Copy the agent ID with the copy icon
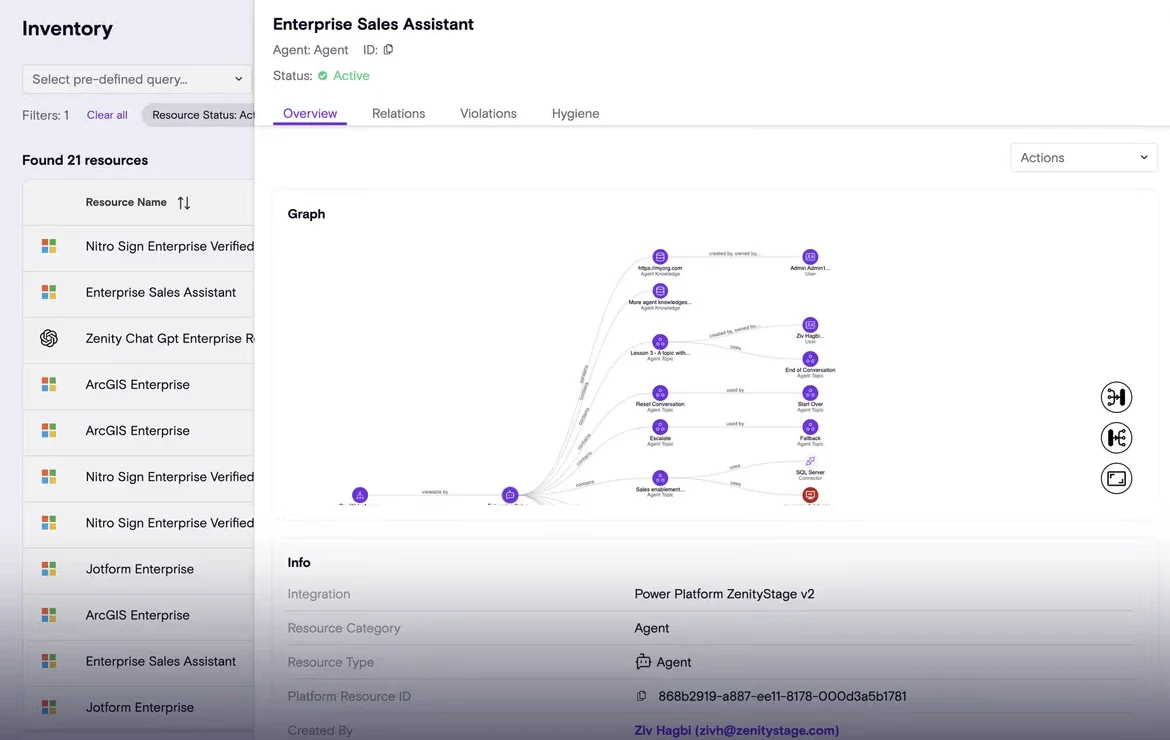Screen dimensions: 1170x740 (388, 50)
